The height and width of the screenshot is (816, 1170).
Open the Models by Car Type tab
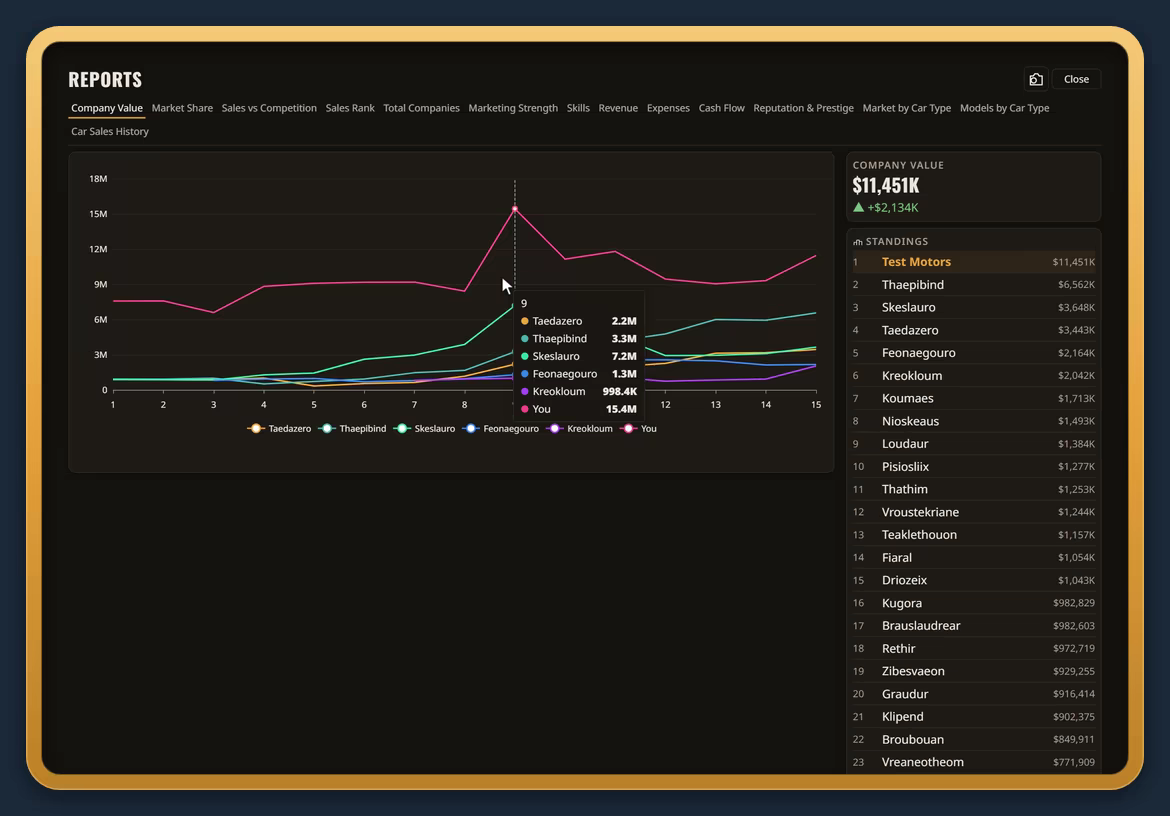click(1004, 108)
